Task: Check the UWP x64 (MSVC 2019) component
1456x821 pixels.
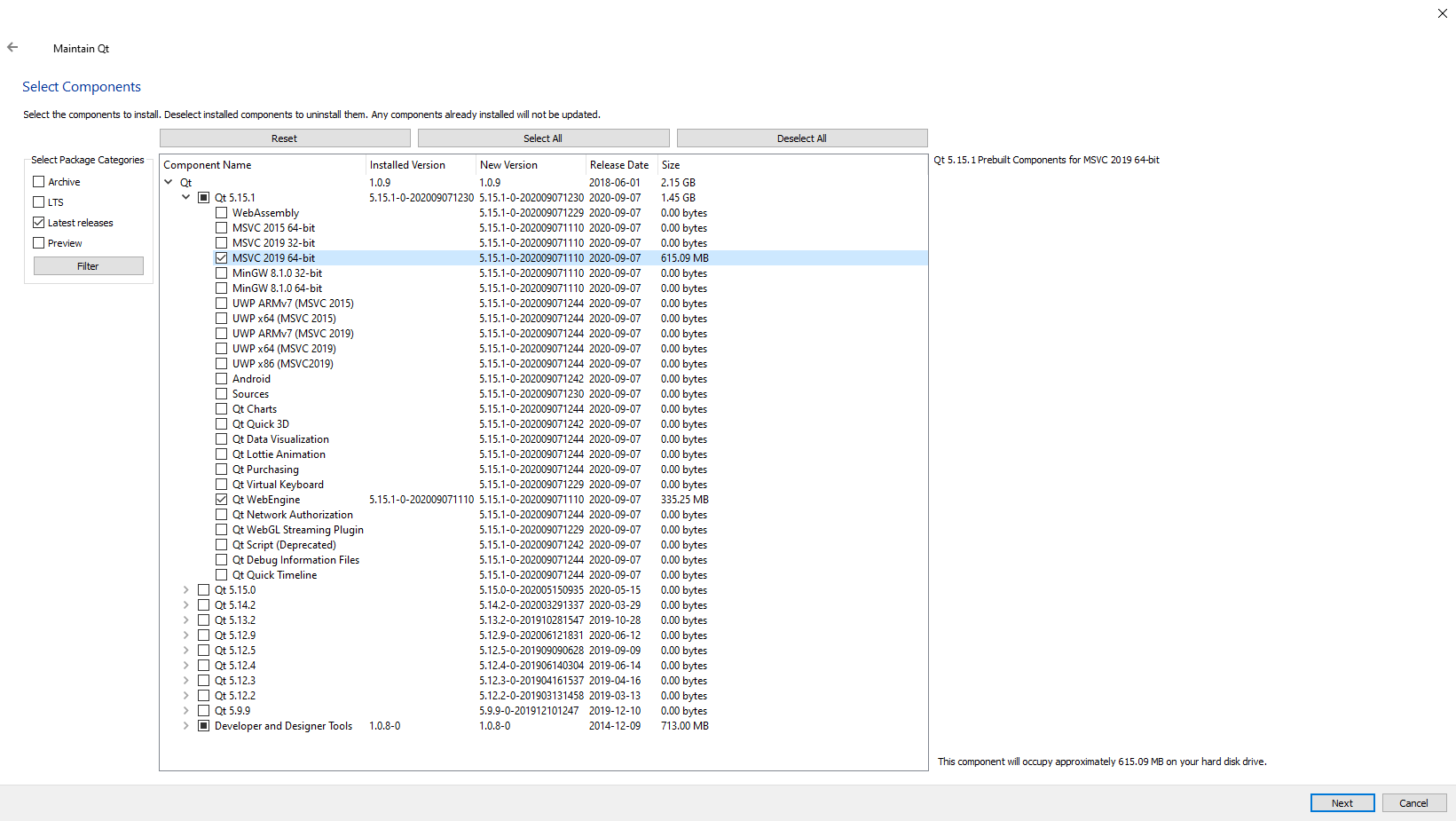Action: point(222,348)
